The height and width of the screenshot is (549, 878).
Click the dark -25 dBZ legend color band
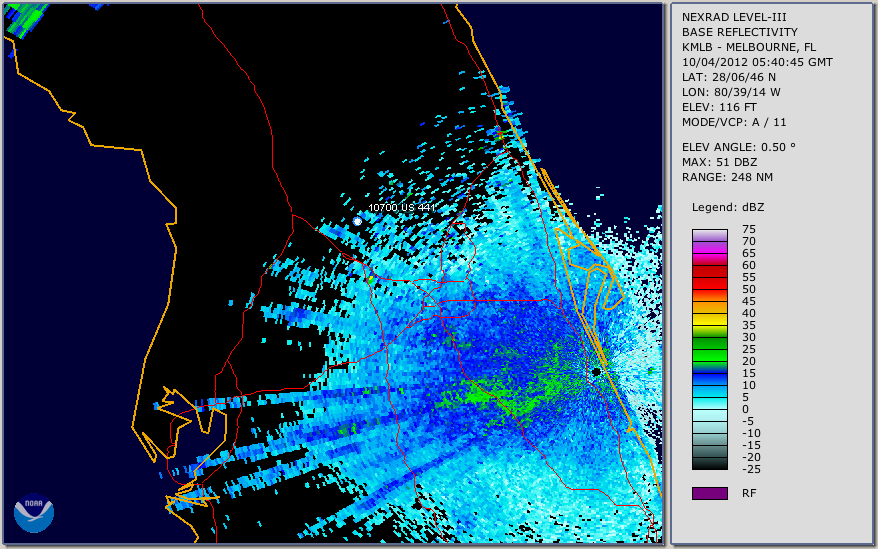[709, 464]
